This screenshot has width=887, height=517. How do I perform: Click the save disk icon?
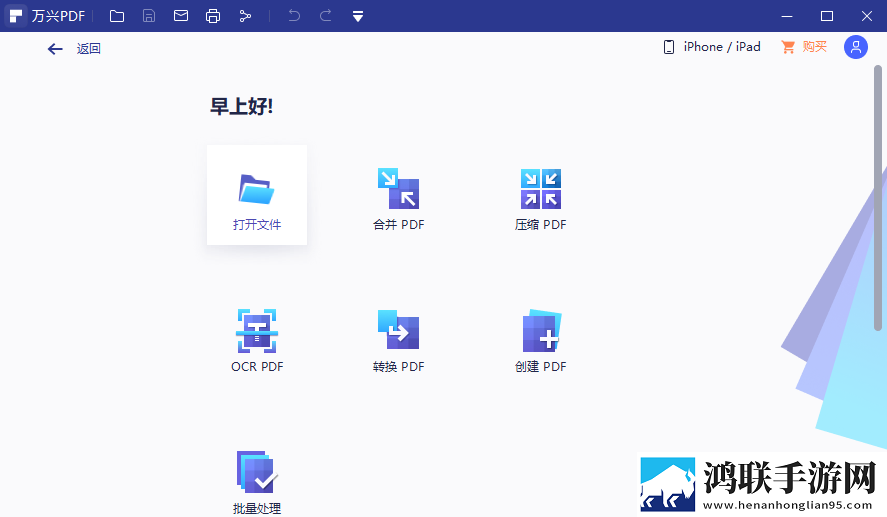[149, 16]
